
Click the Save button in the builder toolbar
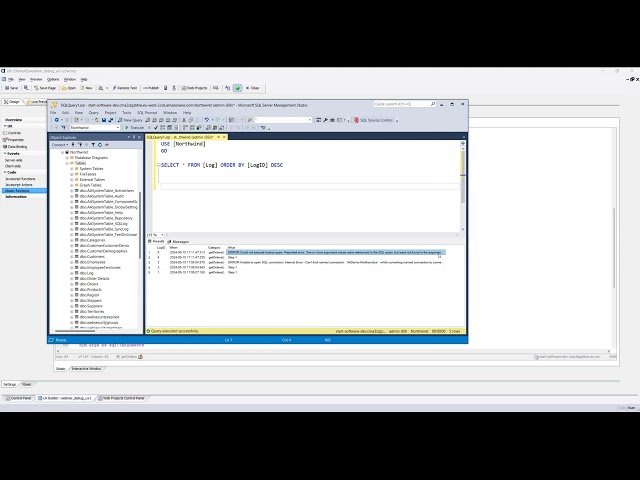(x=11, y=88)
